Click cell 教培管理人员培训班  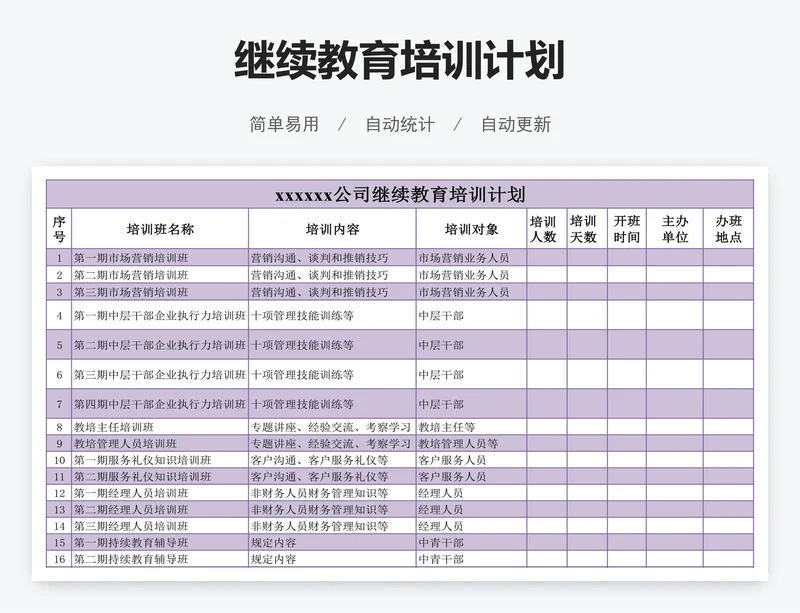160,444
